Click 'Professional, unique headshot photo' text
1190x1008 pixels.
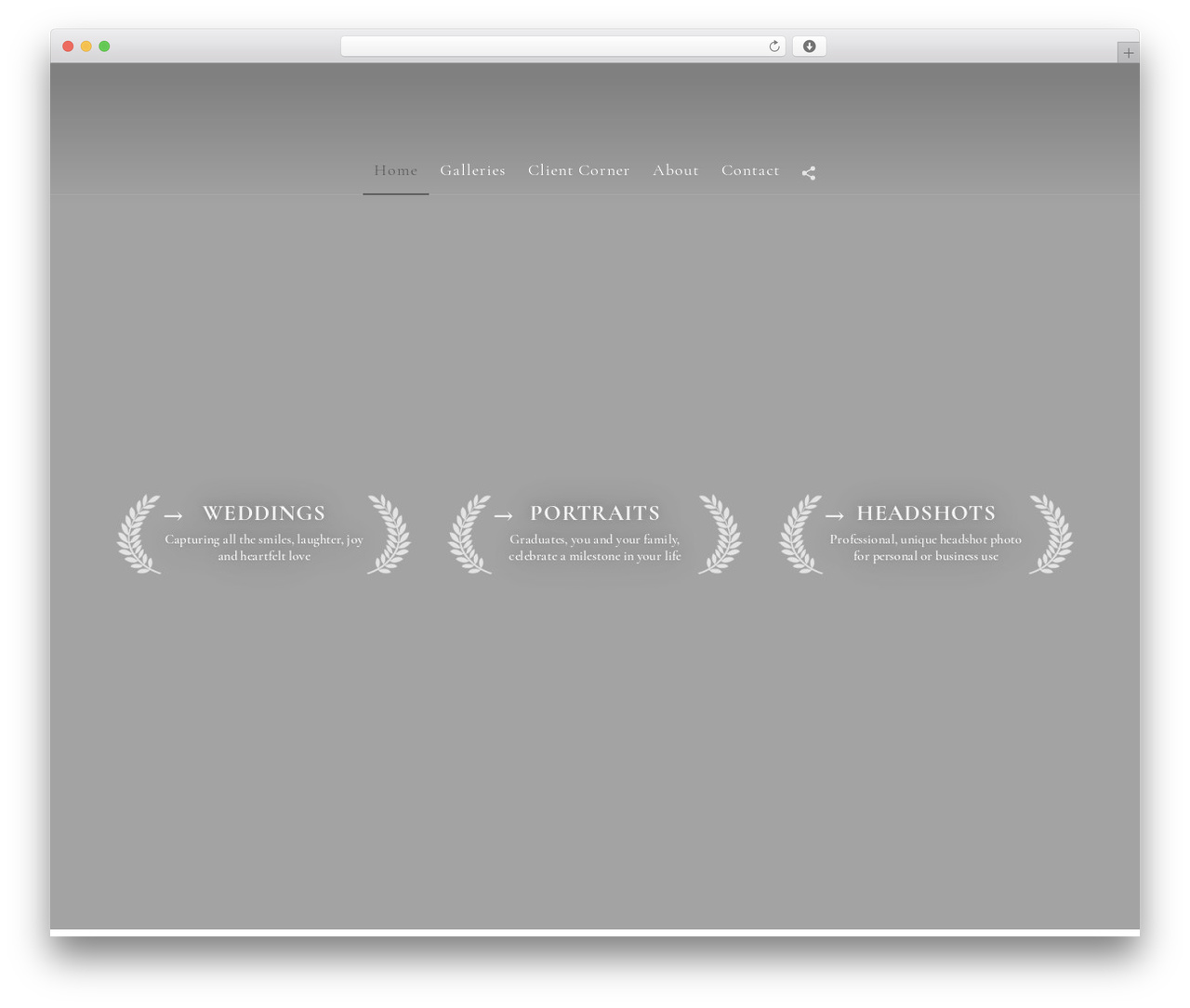(x=926, y=539)
